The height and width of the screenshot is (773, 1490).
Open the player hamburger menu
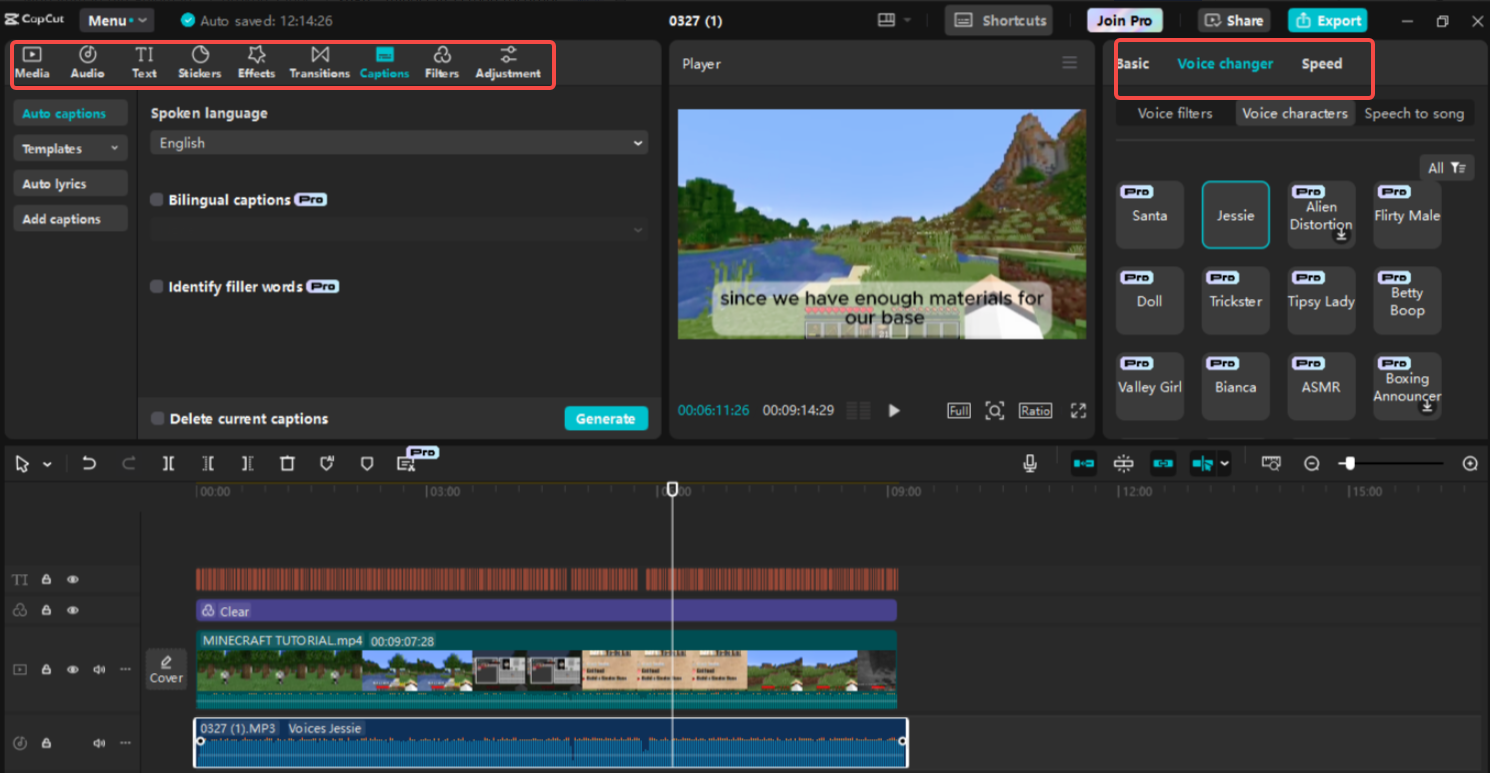click(x=1070, y=63)
